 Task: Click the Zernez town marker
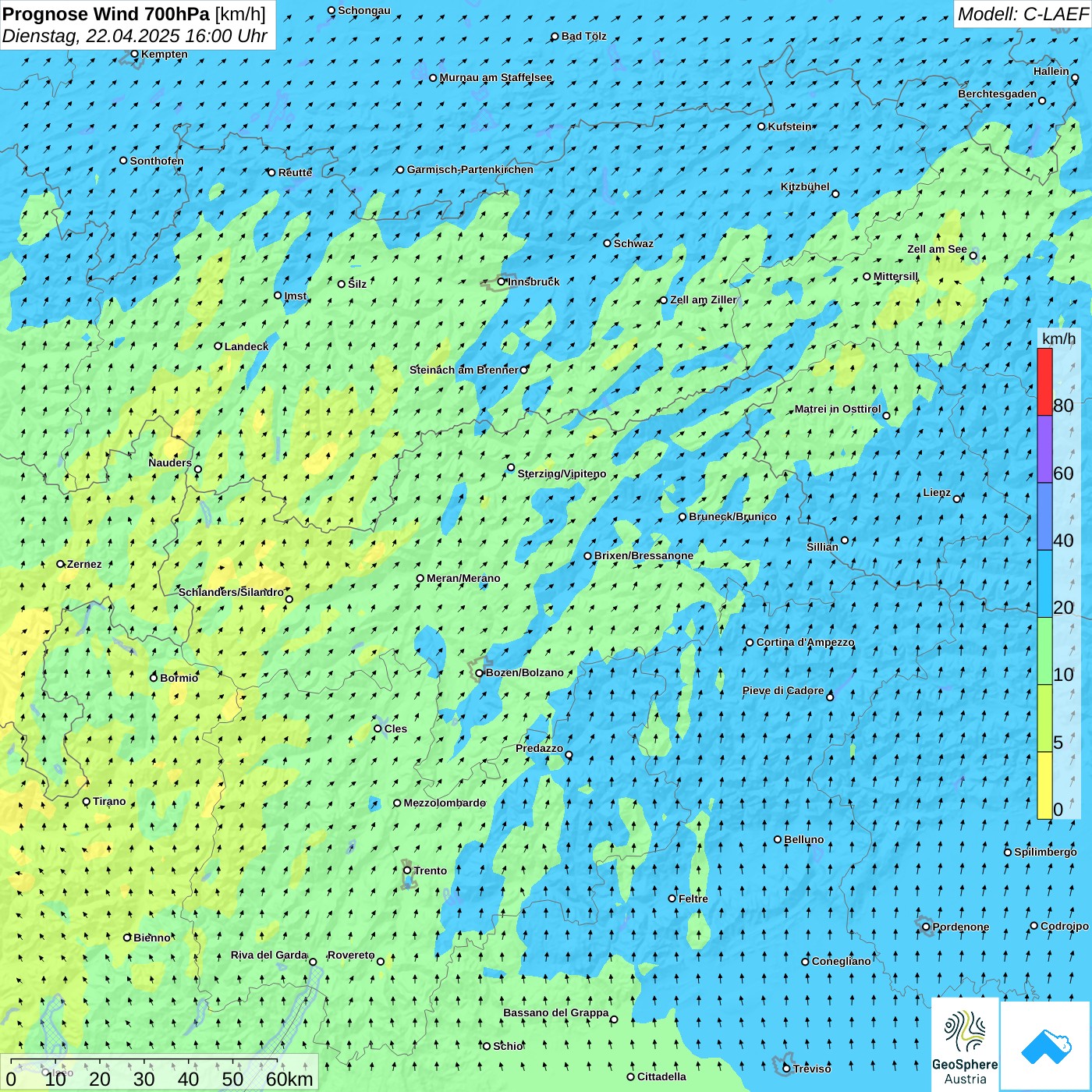(61, 564)
